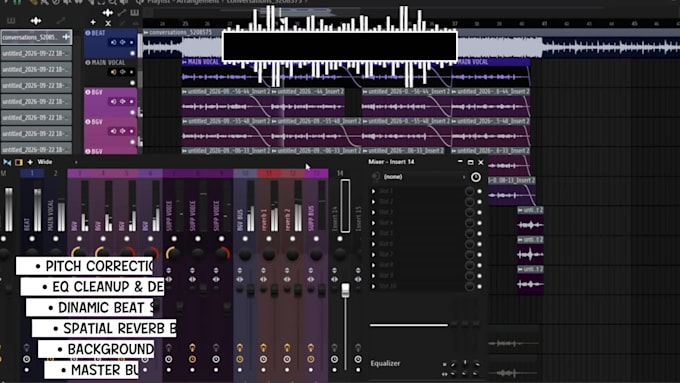Click the speaker icon on the second BGV track
This screenshot has height=383, width=680.
point(114,131)
